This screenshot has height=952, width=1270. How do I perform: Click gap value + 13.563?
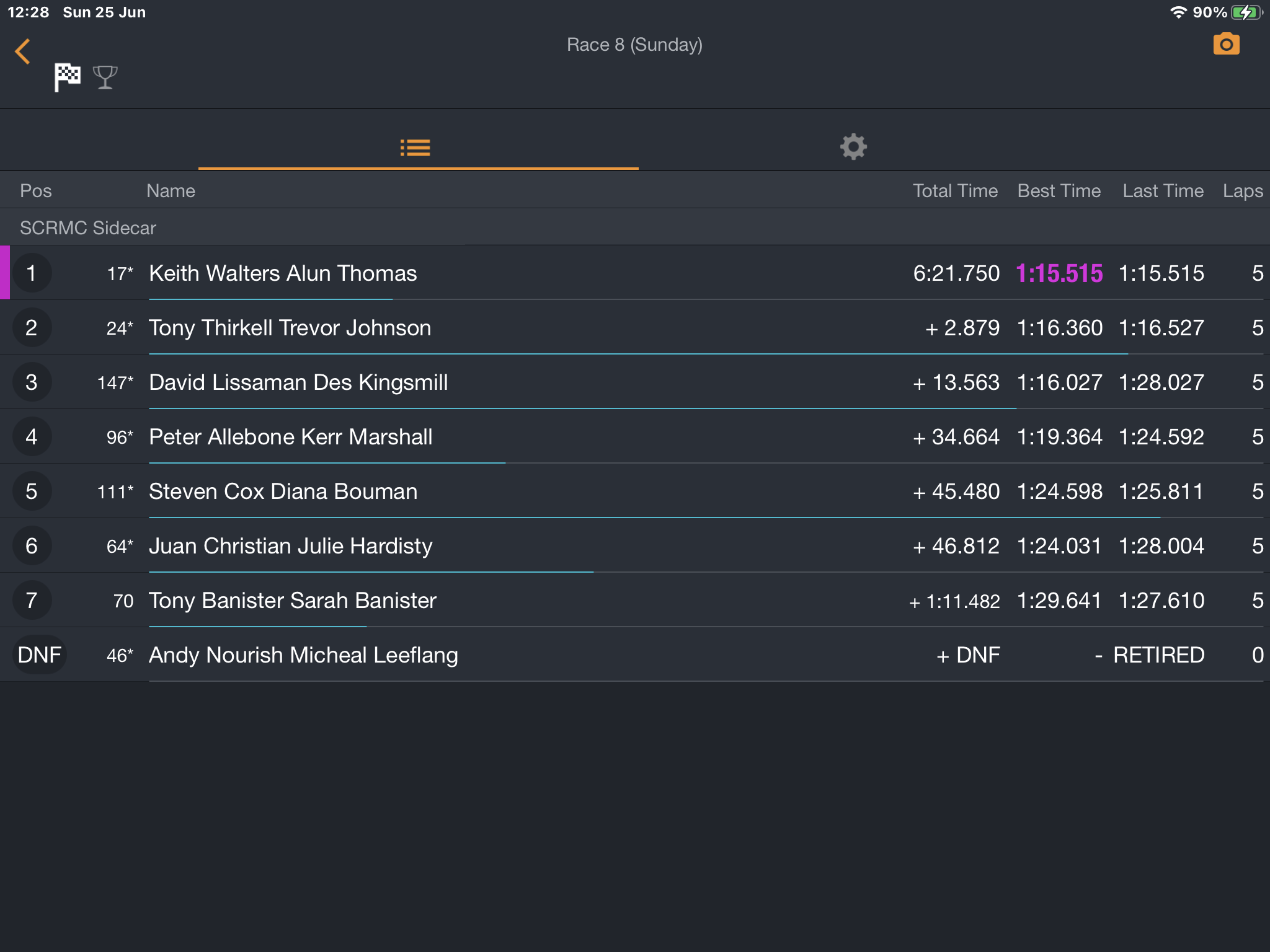pos(956,382)
